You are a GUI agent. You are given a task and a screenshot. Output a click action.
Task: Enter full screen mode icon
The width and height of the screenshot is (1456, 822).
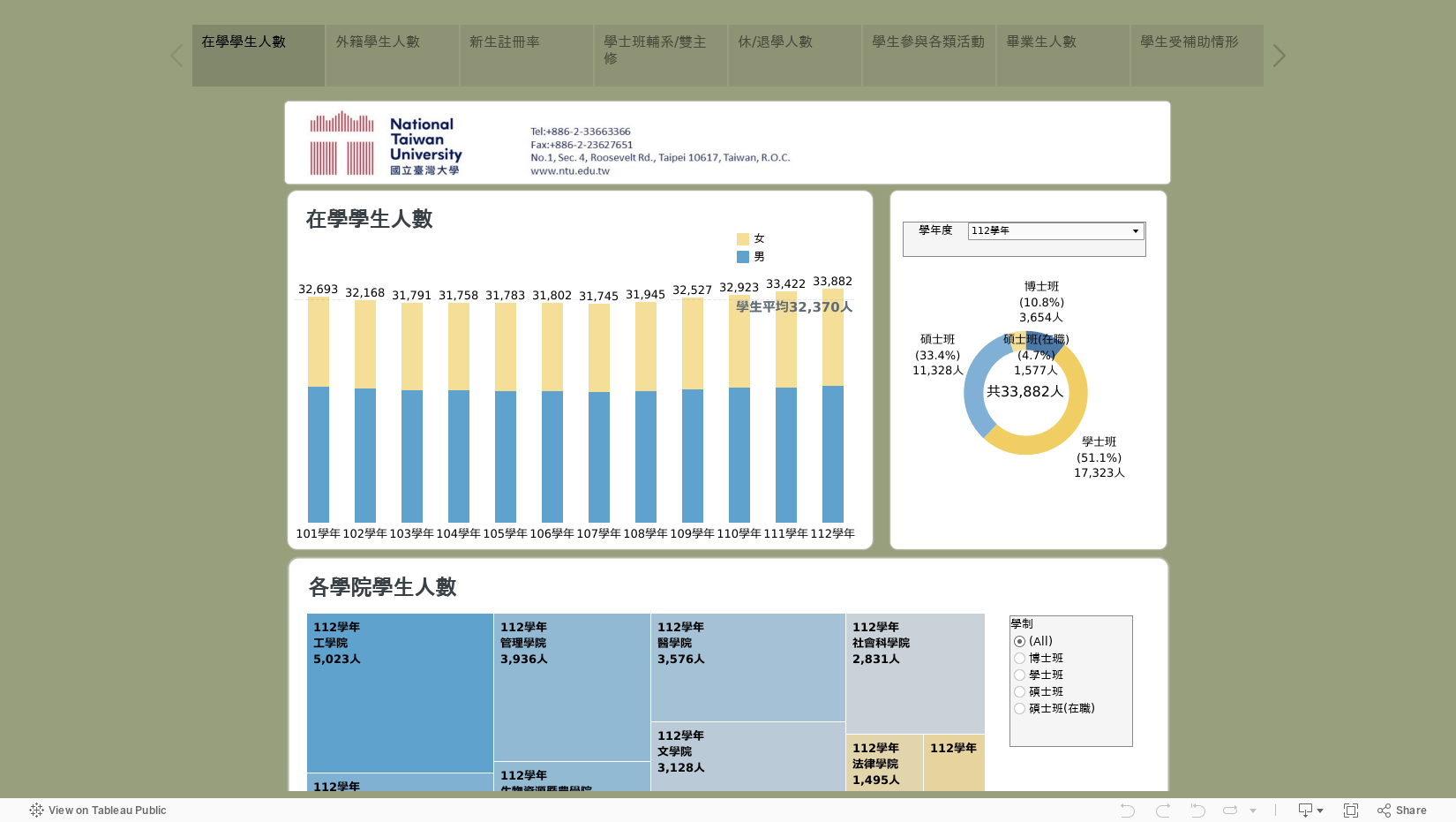pos(1350,811)
